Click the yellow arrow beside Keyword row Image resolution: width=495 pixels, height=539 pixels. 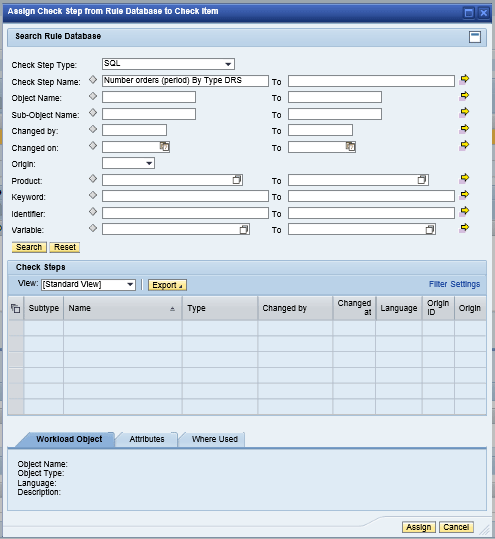[464, 195]
